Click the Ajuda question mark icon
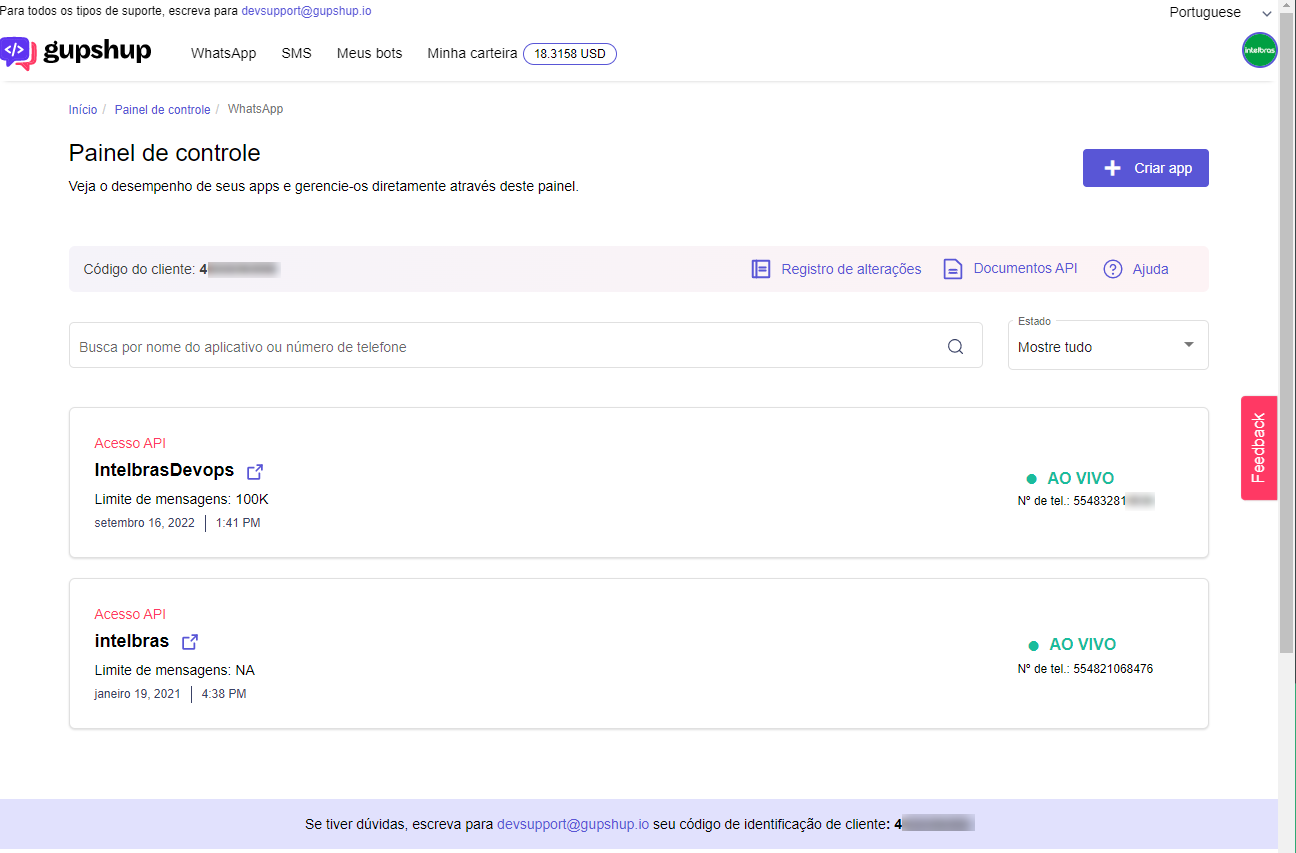Image resolution: width=1296 pixels, height=853 pixels. tap(1113, 269)
